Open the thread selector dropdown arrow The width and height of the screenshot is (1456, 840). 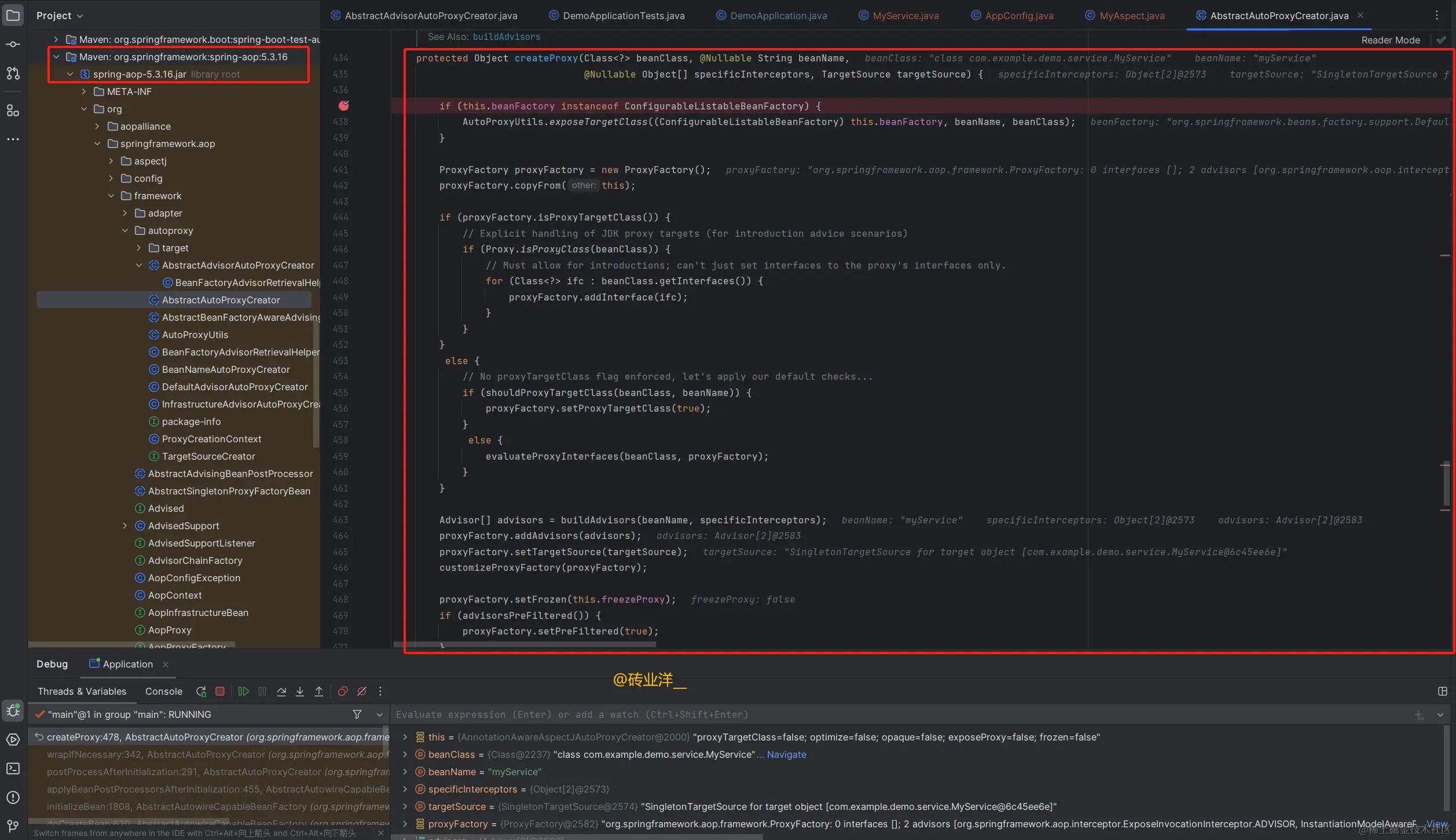380,714
